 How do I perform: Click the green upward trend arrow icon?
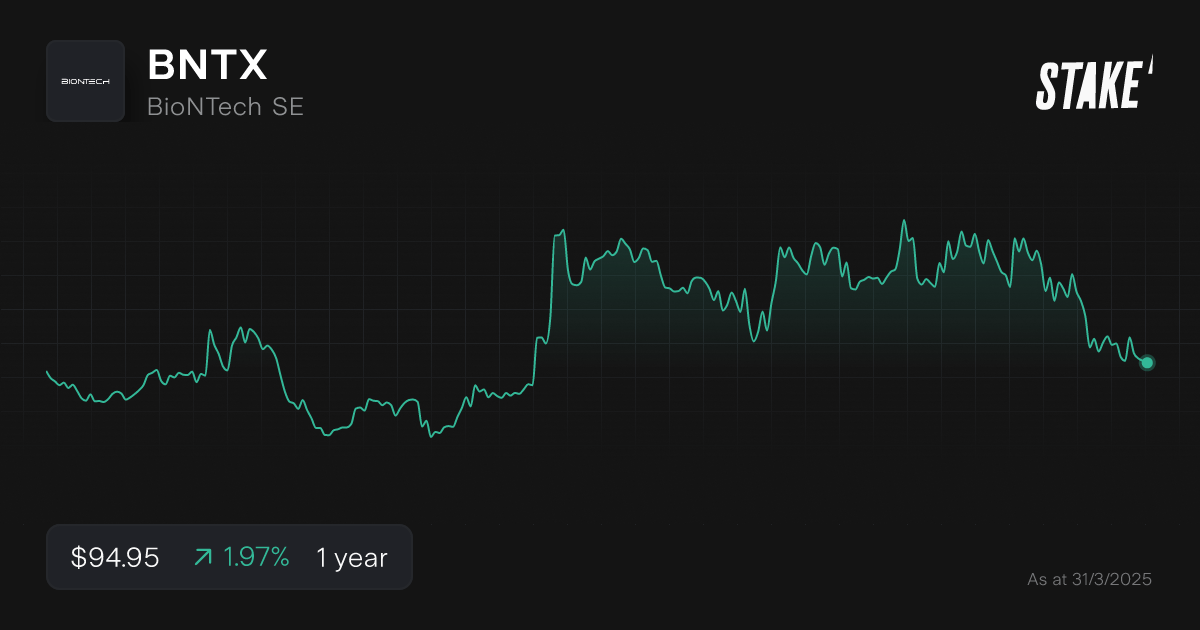click(x=202, y=556)
